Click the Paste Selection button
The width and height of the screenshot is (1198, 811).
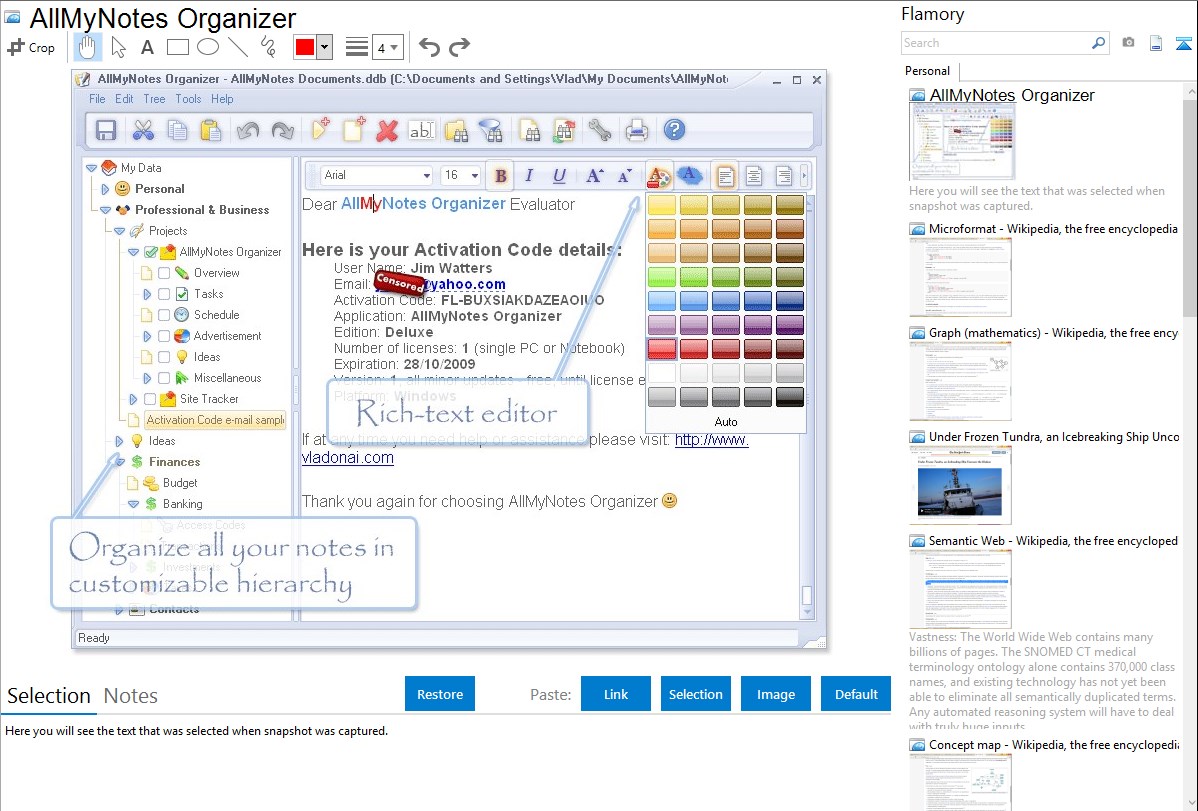[696, 694]
